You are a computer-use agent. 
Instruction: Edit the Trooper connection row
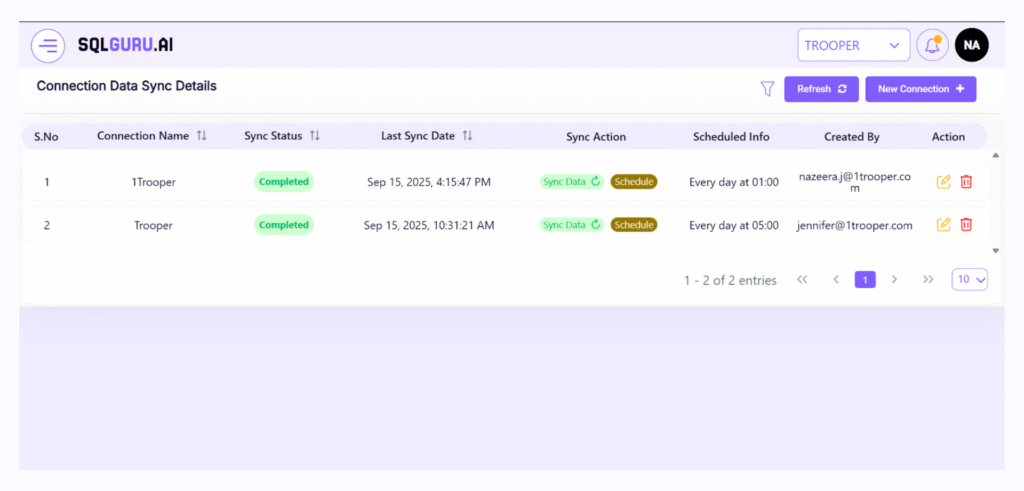(x=943, y=225)
